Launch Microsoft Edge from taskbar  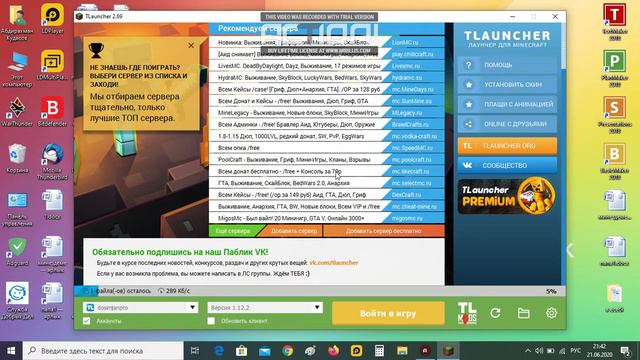tap(218, 351)
